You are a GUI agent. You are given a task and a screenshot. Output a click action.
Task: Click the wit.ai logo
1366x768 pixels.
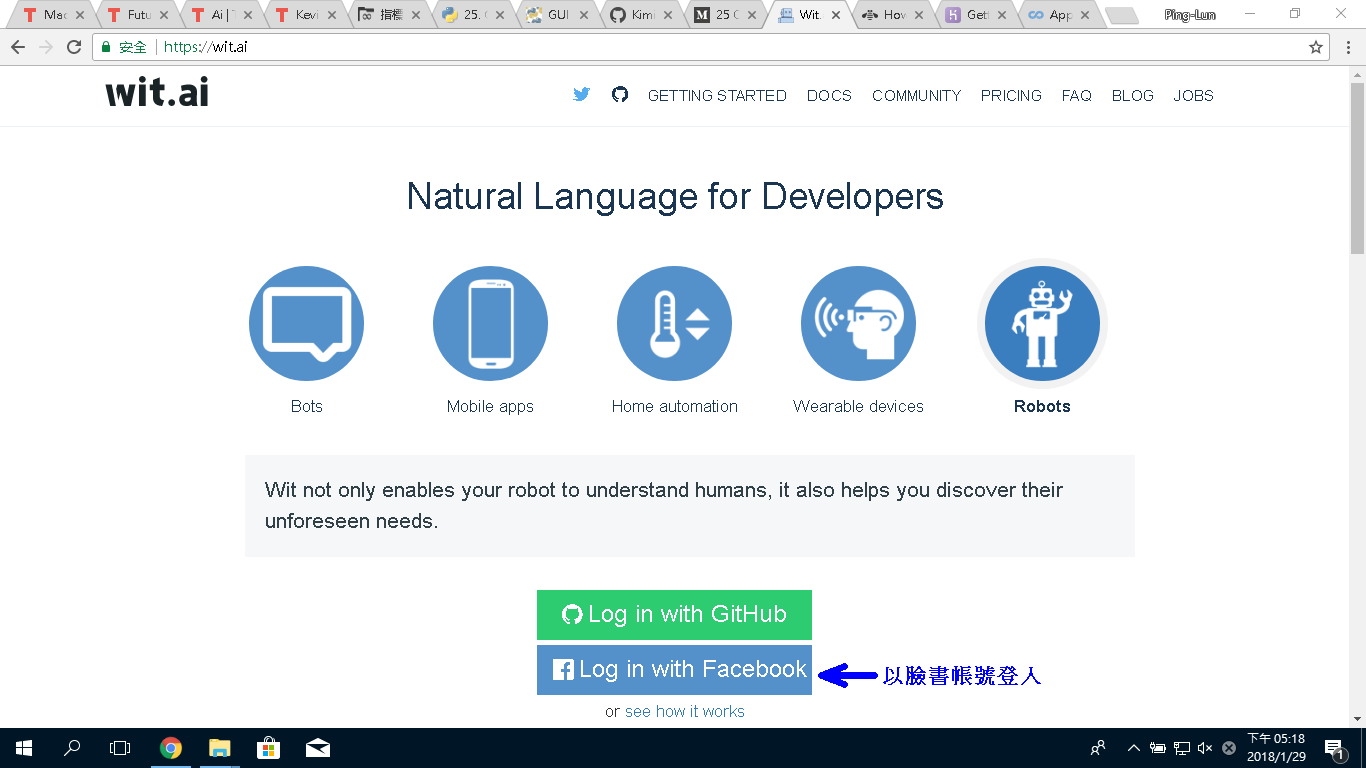(157, 93)
